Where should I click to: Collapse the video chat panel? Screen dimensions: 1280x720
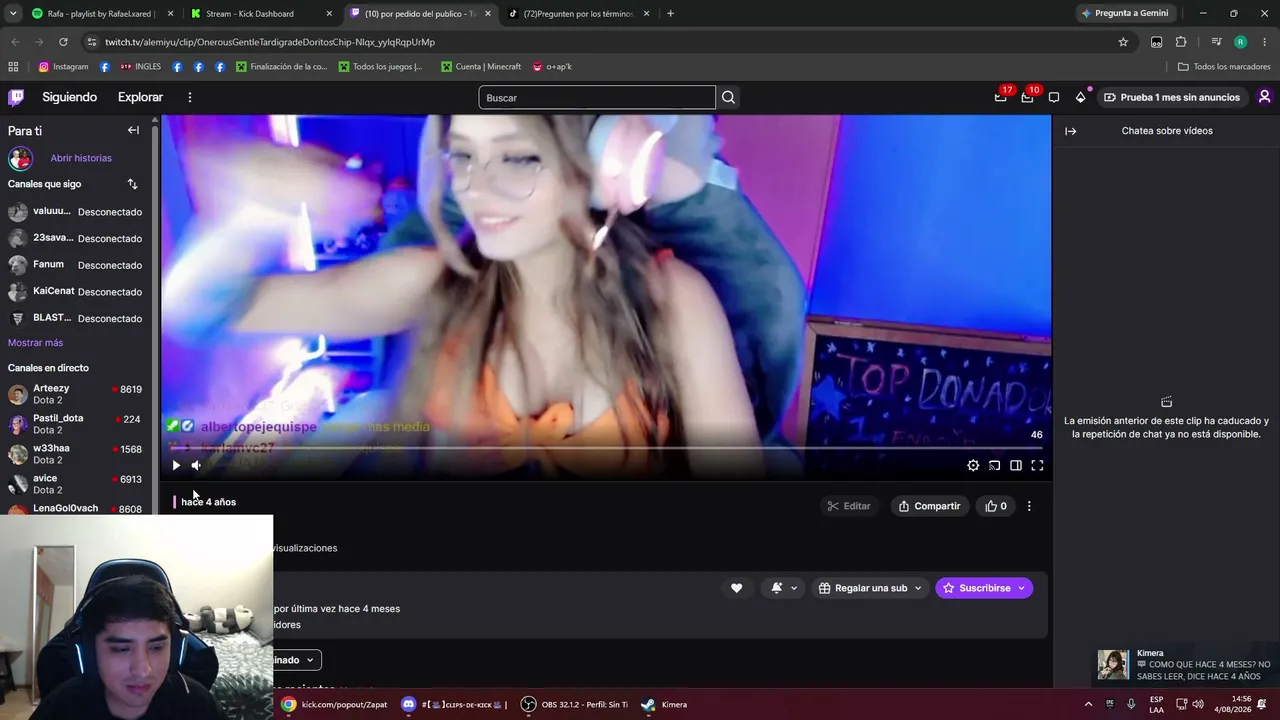[x=1070, y=131]
